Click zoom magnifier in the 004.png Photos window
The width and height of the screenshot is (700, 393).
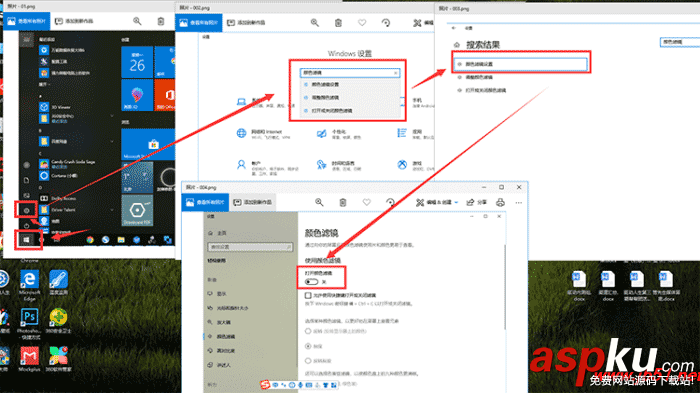coord(319,202)
